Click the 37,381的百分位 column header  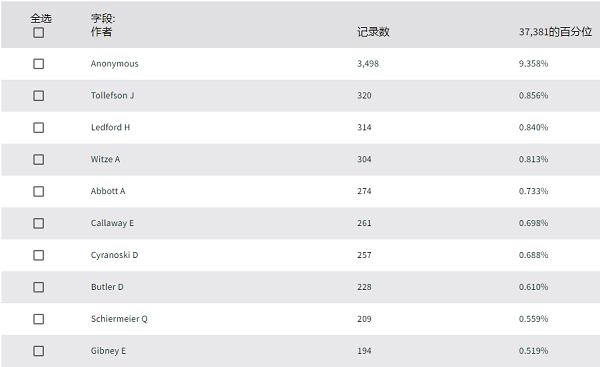point(555,32)
